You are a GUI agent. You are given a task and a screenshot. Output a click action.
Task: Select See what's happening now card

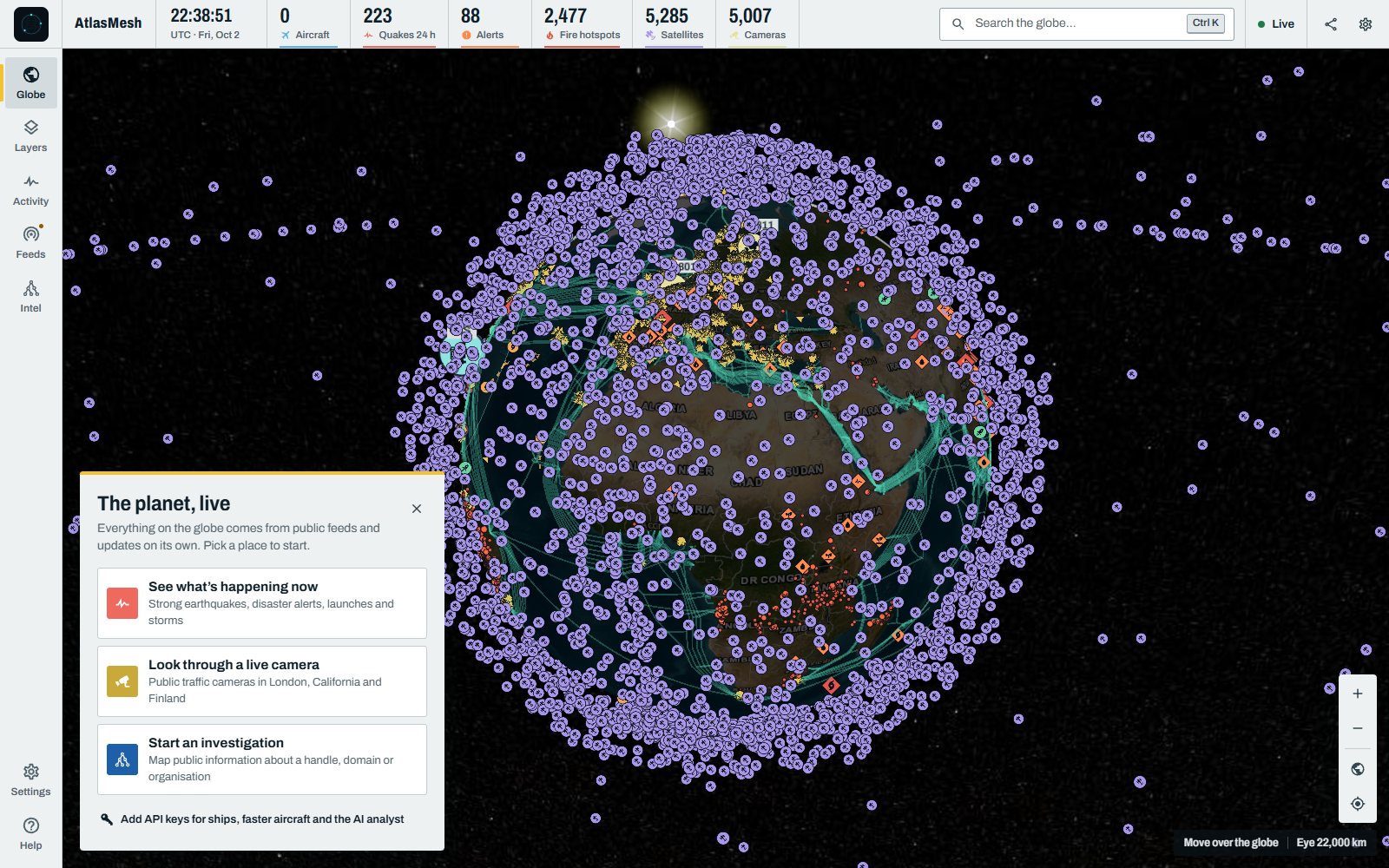tap(262, 603)
